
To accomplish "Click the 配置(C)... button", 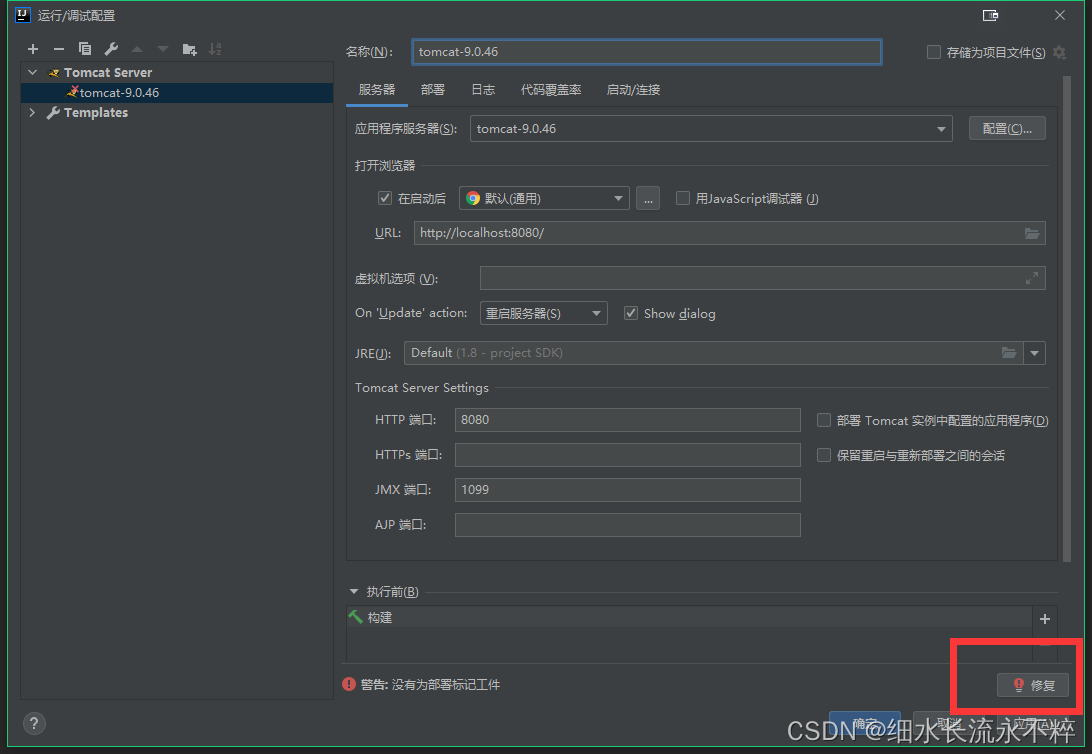I will click(1007, 129).
